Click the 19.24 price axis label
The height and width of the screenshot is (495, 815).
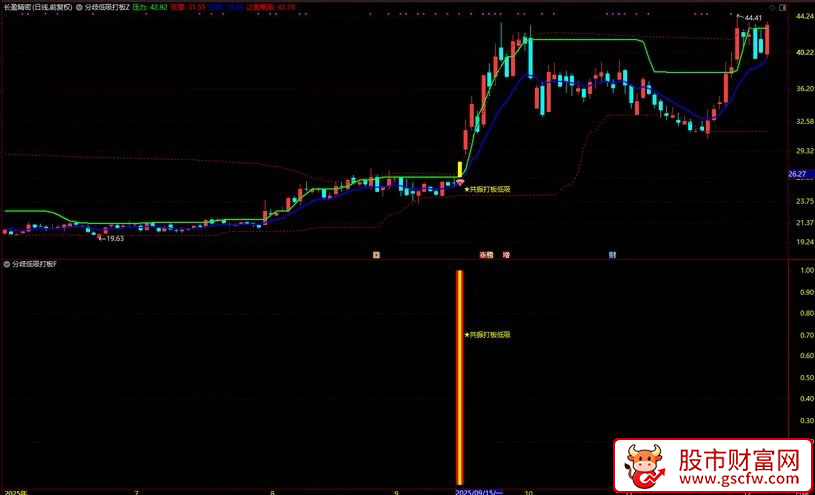pyautogui.click(x=805, y=242)
